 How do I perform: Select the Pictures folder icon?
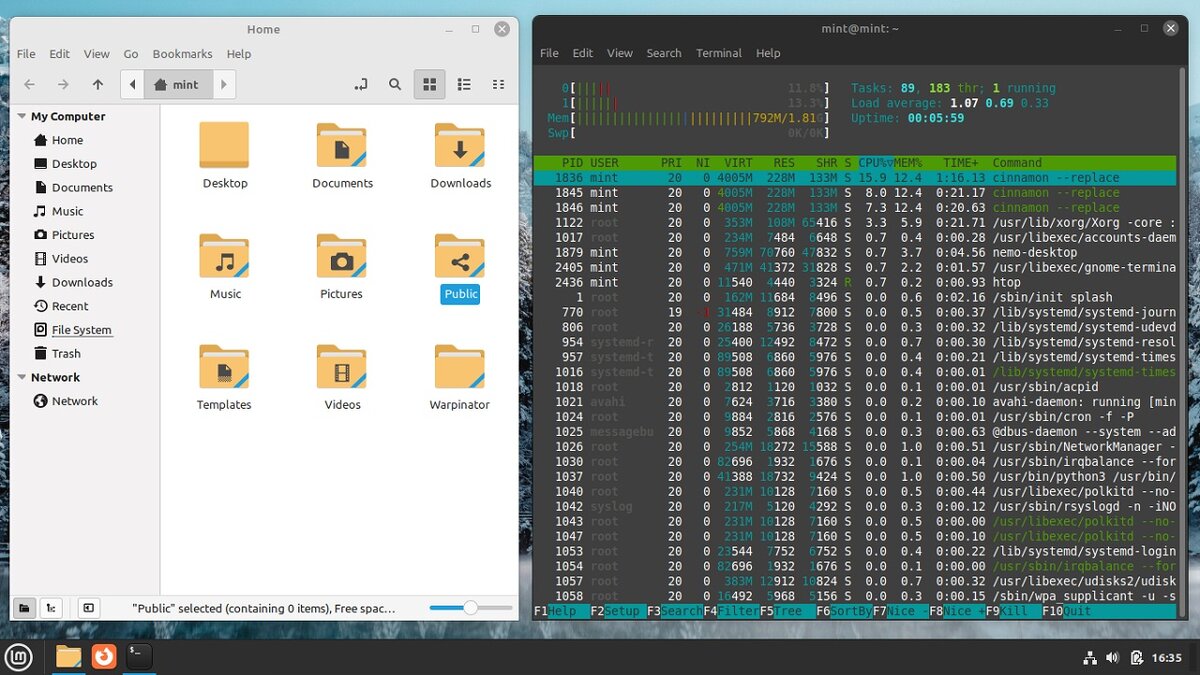(342, 256)
